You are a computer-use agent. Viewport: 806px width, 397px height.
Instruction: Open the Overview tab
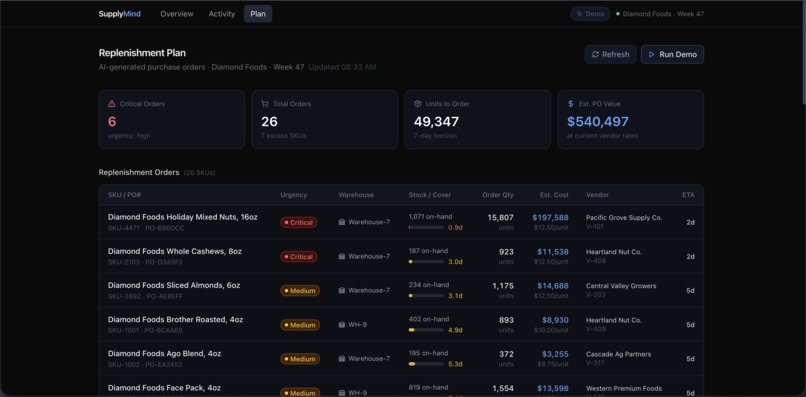tap(177, 14)
